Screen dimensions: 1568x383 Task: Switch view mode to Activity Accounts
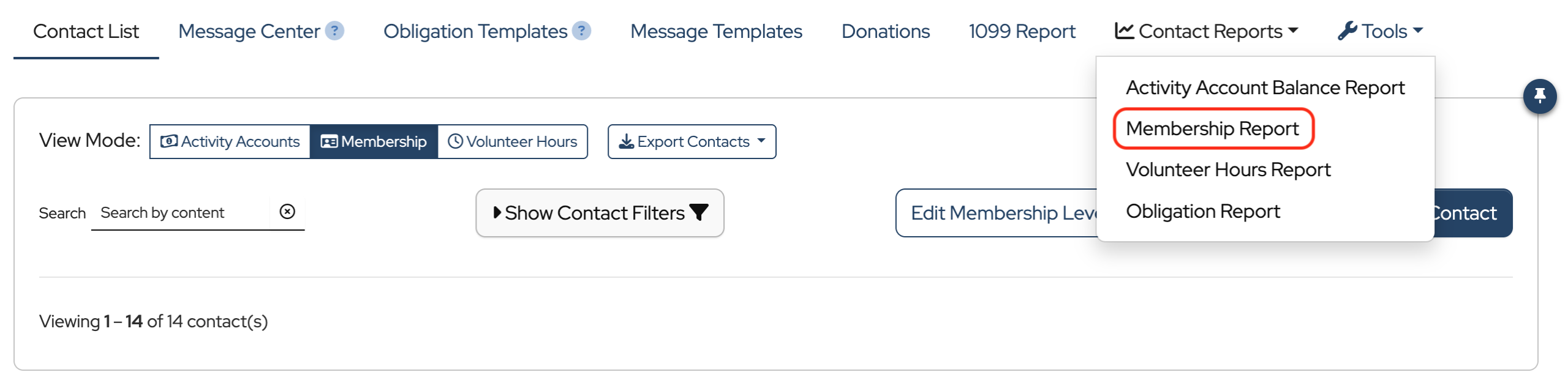[230, 142]
